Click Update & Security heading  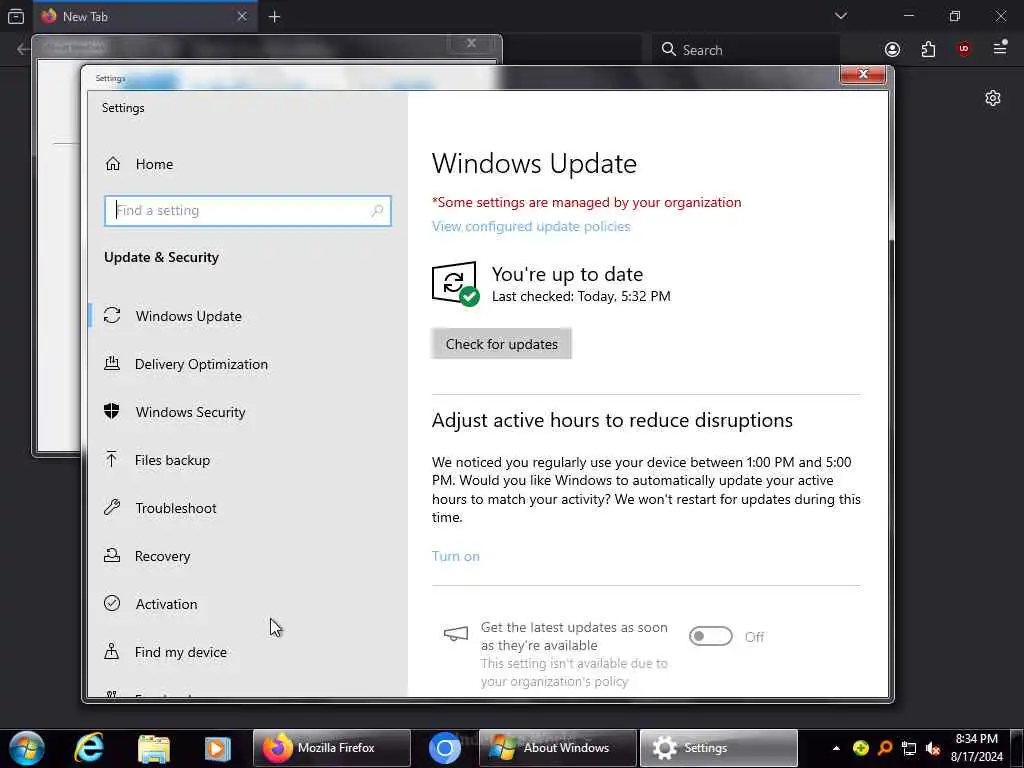tap(161, 257)
